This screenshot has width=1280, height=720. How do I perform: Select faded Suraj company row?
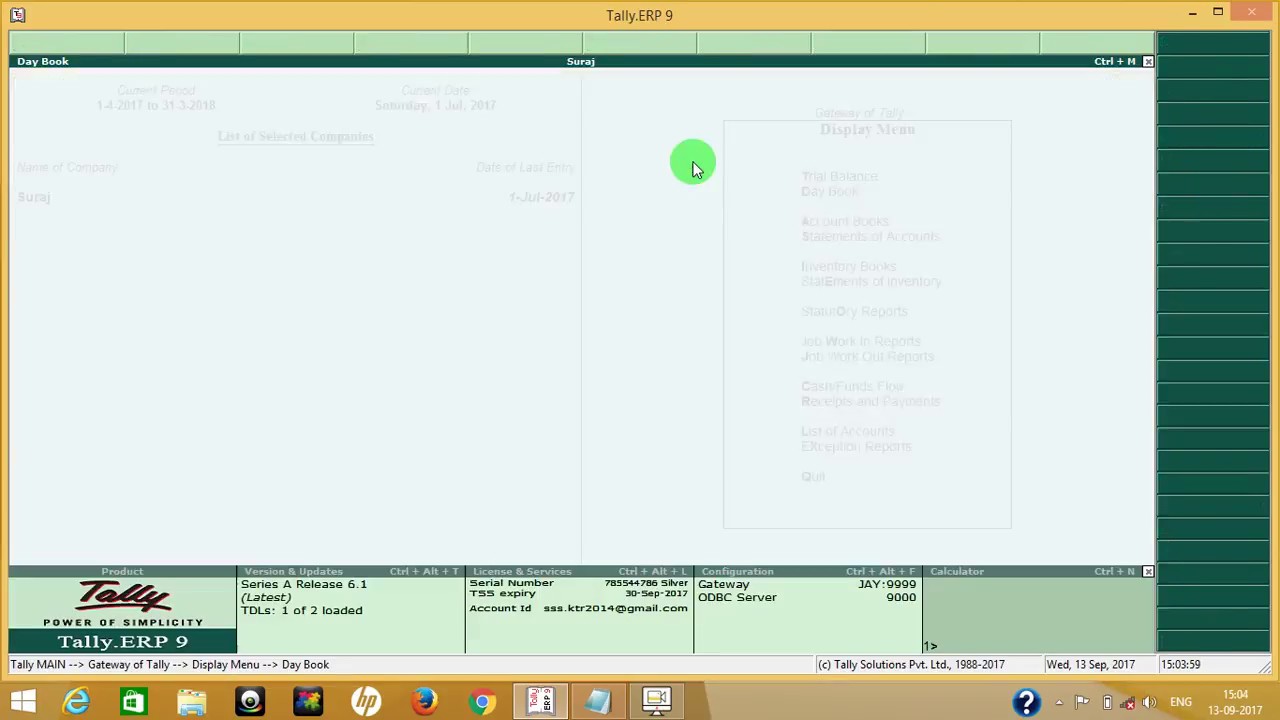click(296, 197)
